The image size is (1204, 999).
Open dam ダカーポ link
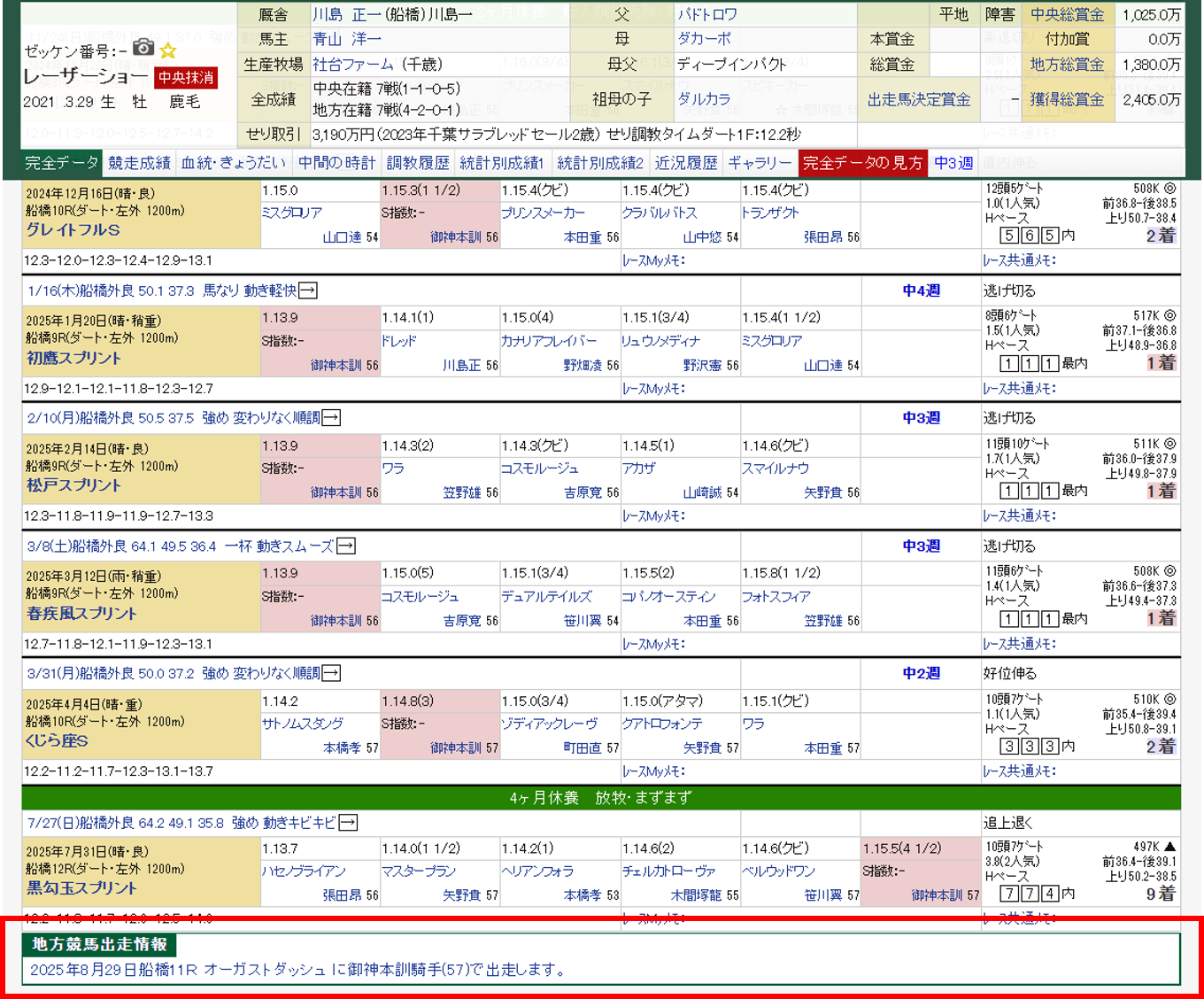point(705,39)
